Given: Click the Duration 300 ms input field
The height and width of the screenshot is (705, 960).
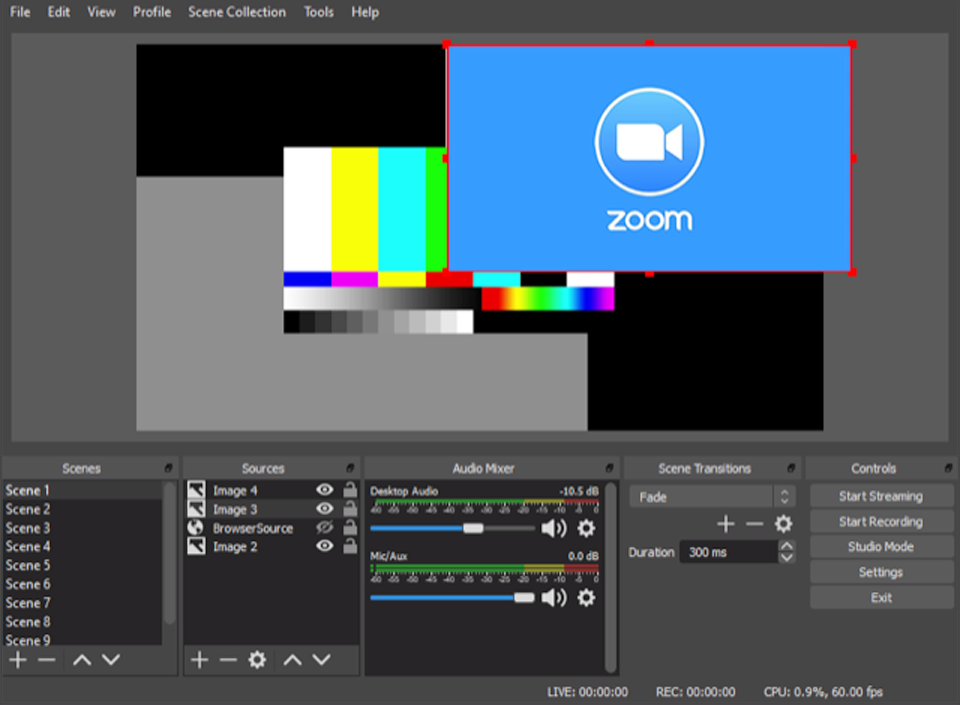Looking at the screenshot, I should click(729, 552).
